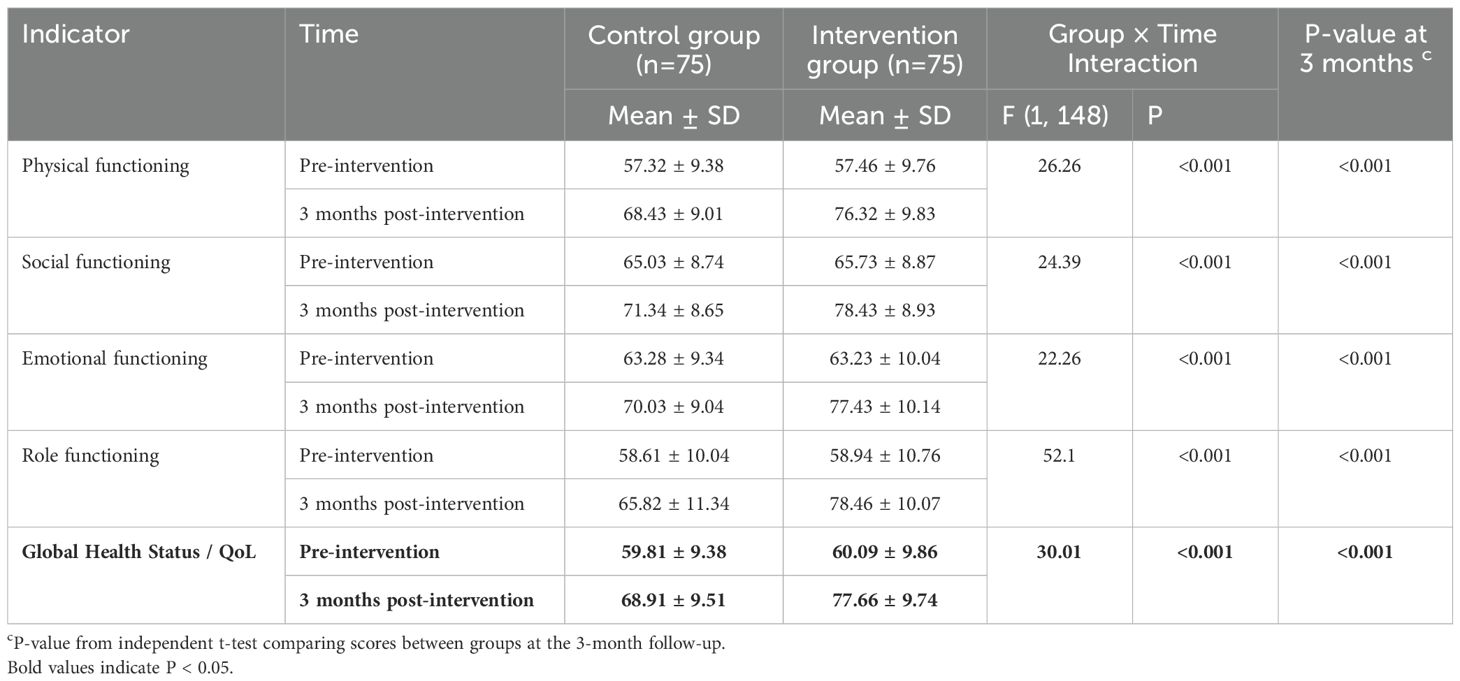This screenshot has height=681, width=1460.
Task: Select the control value "57.32 ± 9.38"
Action: [x=673, y=166]
